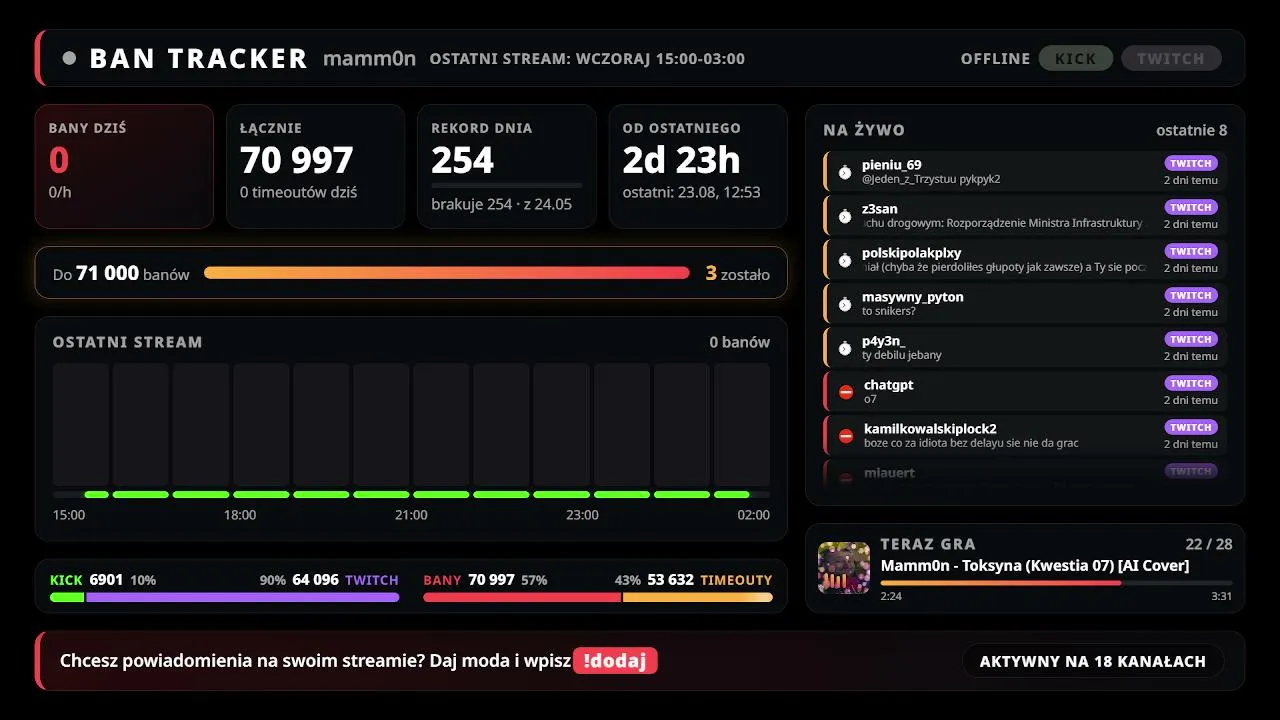Click the 53 632 TIMEOUTY count
1280x720 pixels.
pos(671,580)
